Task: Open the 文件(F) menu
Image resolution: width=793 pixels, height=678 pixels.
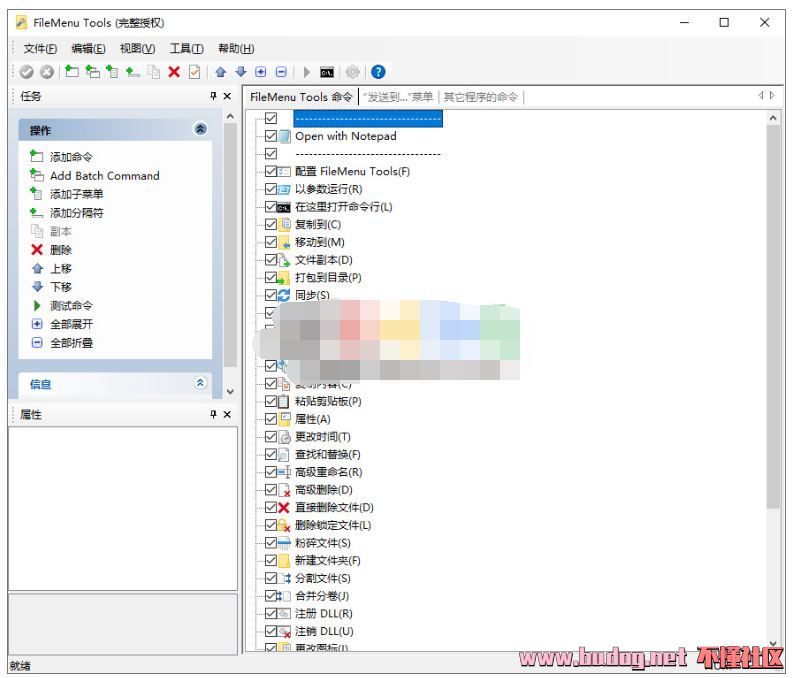Action: tap(40, 49)
